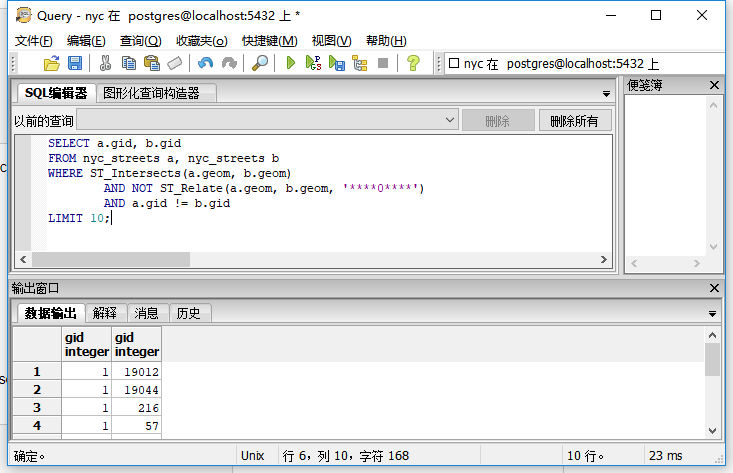Open the connection dropdown for nyc postgres@localhost
Screen dimensions: 733x473
(584, 64)
